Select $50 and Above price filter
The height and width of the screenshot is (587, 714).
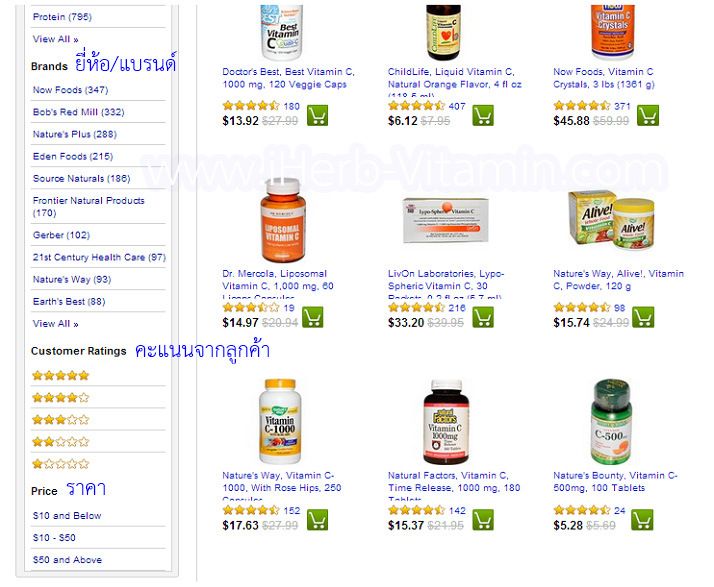(67, 560)
